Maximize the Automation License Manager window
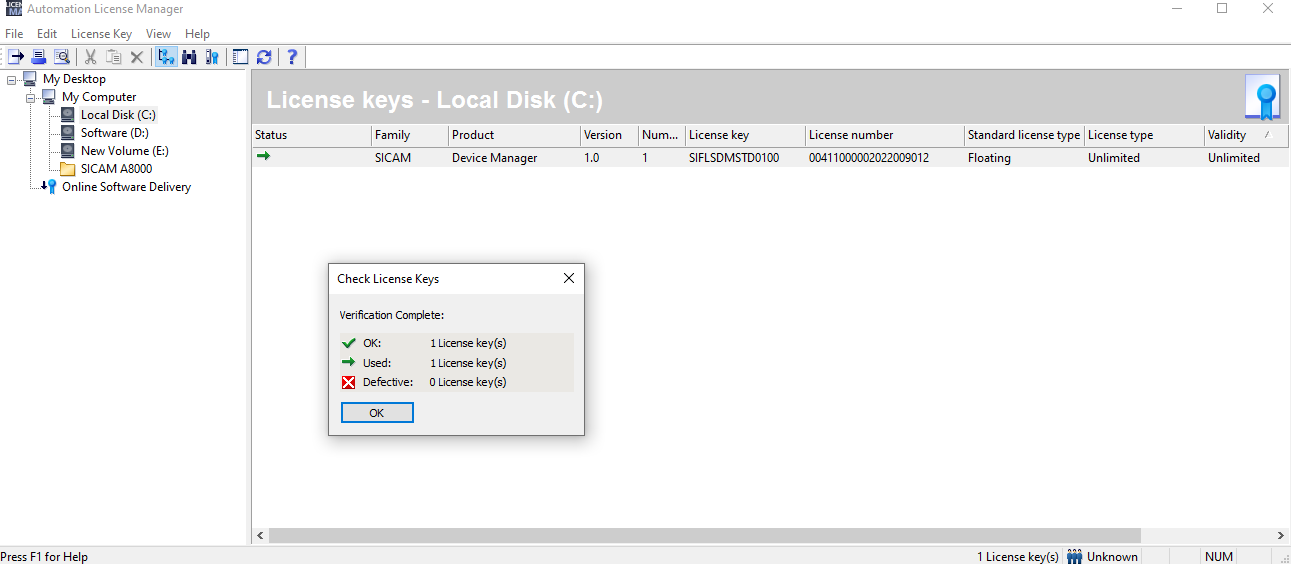Viewport: 1291px width, 564px height. 1222,9
